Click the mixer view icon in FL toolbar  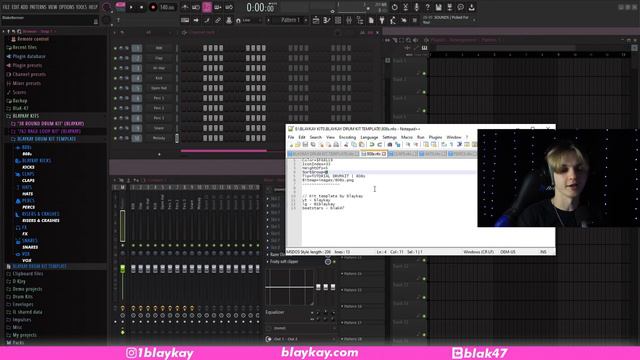pos(349,20)
